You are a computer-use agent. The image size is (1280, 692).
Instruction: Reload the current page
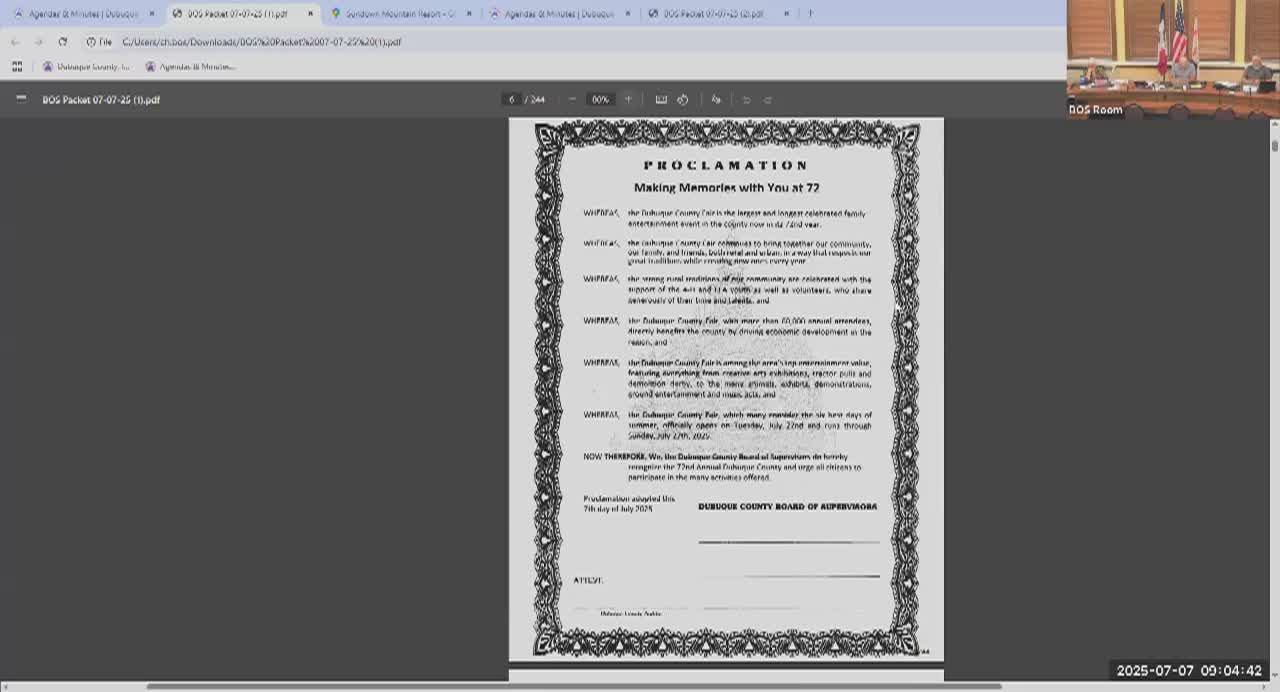(x=62, y=42)
